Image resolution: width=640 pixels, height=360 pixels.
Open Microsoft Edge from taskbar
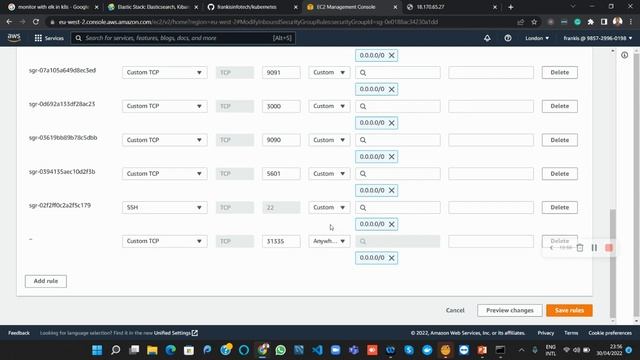coord(171,350)
